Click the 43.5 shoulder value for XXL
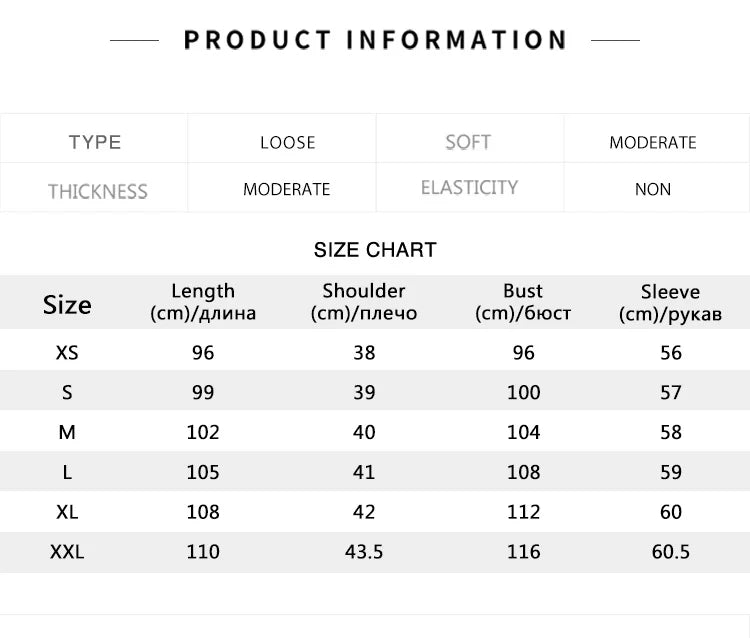Image resolution: width=750 pixels, height=638 pixels. point(364,552)
